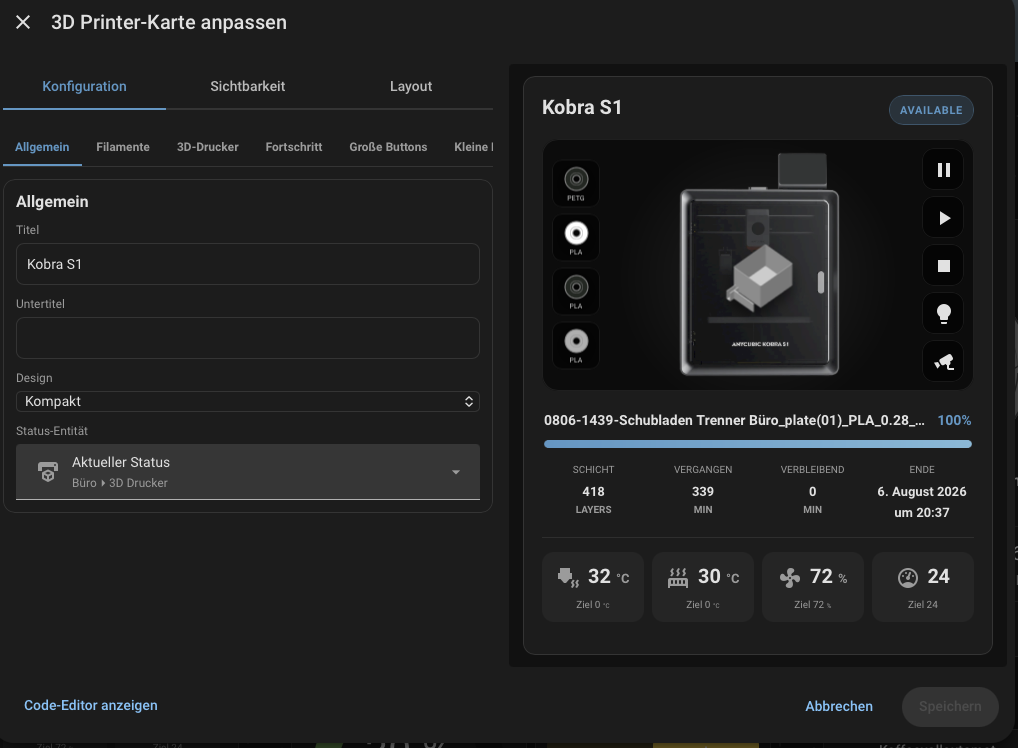Select the Filamente sub-tab
Screen dimensions: 1018x748
(123, 147)
